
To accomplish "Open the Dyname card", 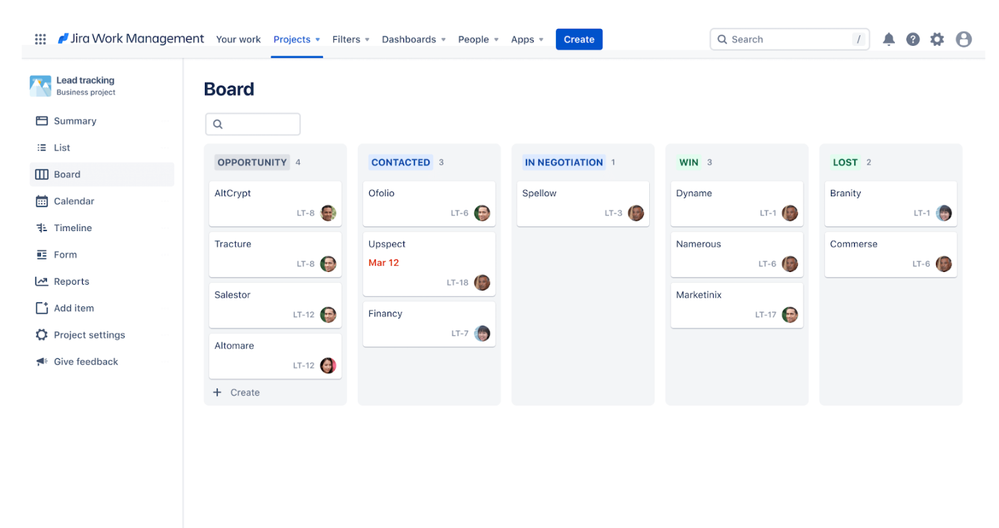I will [x=737, y=204].
